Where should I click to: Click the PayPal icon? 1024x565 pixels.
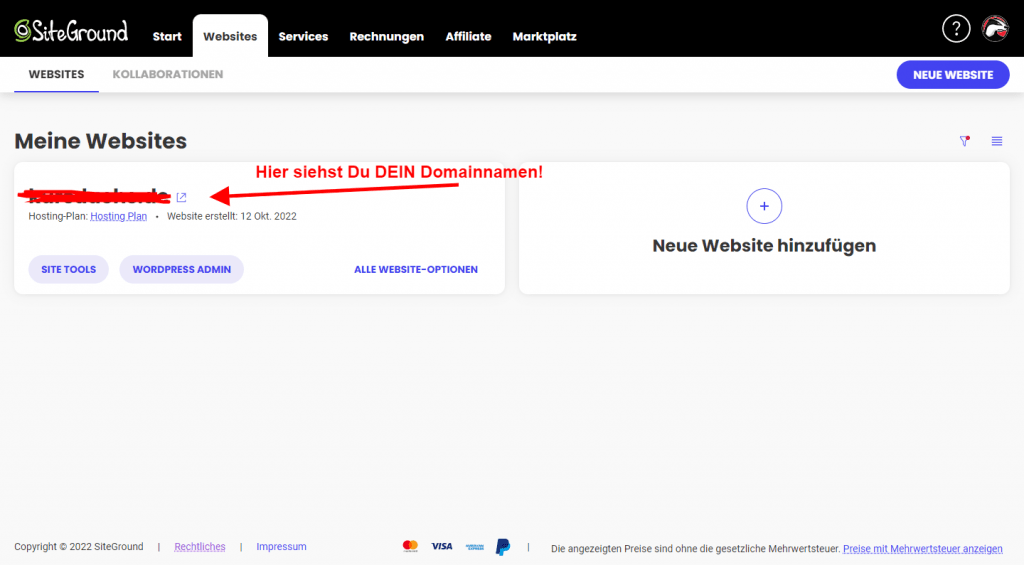(503, 547)
